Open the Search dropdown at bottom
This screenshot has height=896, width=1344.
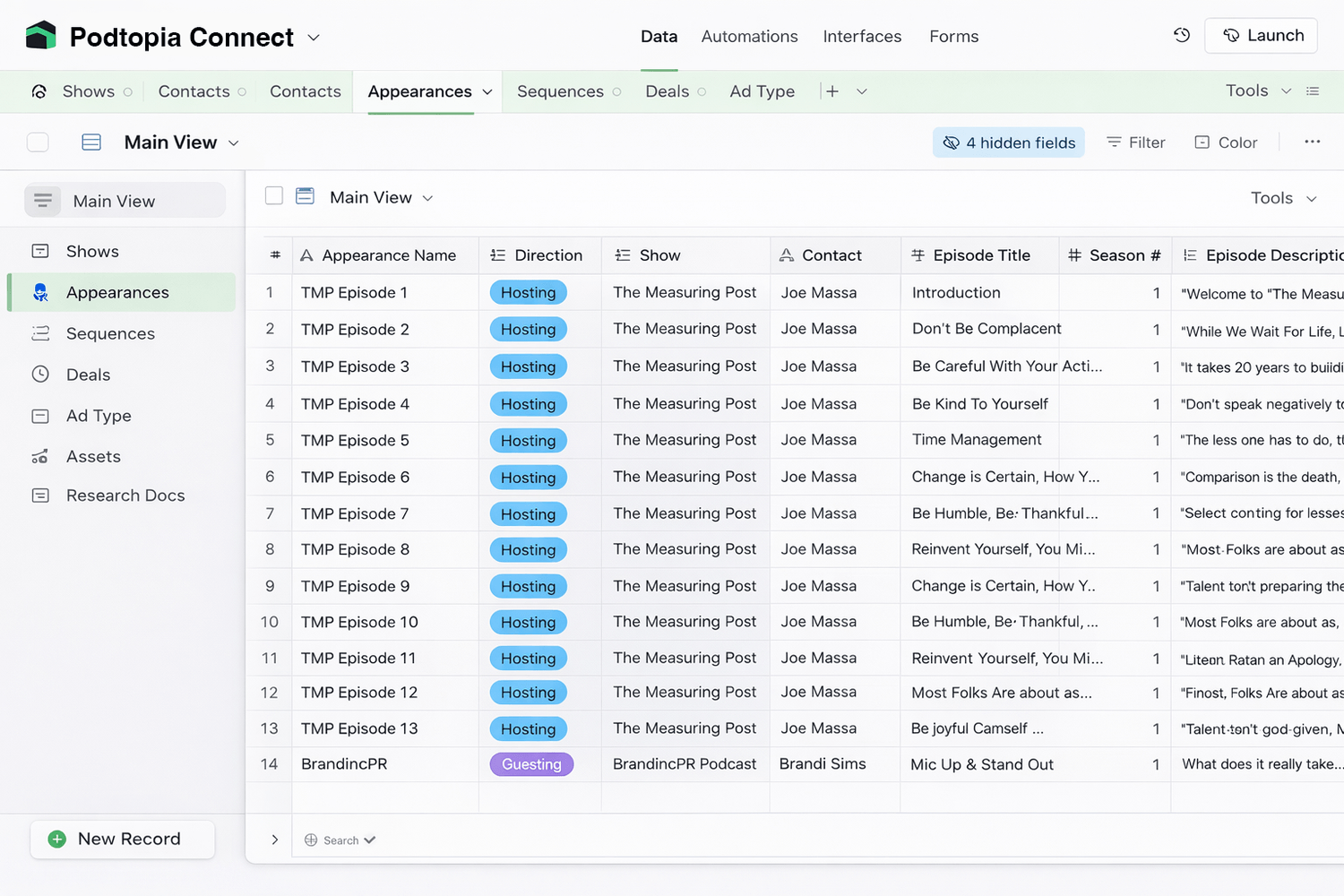click(340, 840)
